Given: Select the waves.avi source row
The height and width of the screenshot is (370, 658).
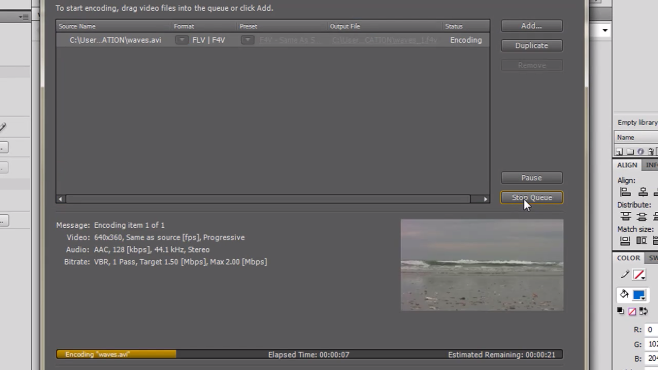Looking at the screenshot, I should tap(273, 40).
